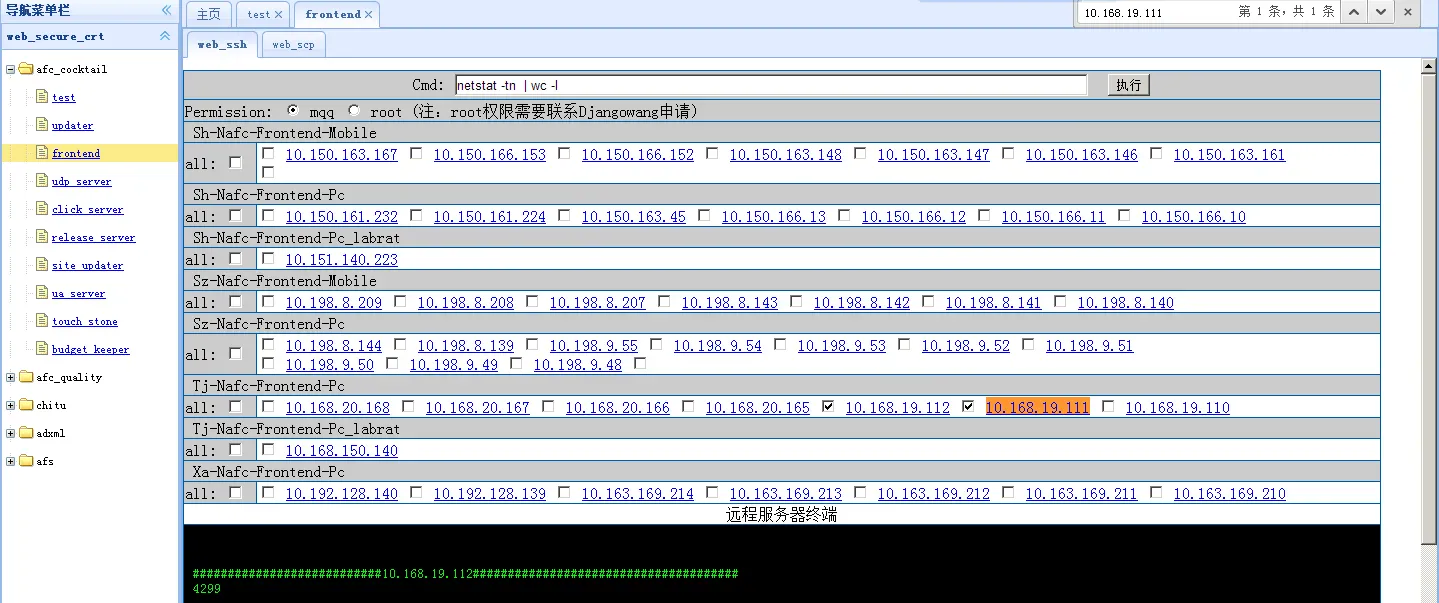Click the chitu folder icon

pyautogui.click(x=26, y=405)
